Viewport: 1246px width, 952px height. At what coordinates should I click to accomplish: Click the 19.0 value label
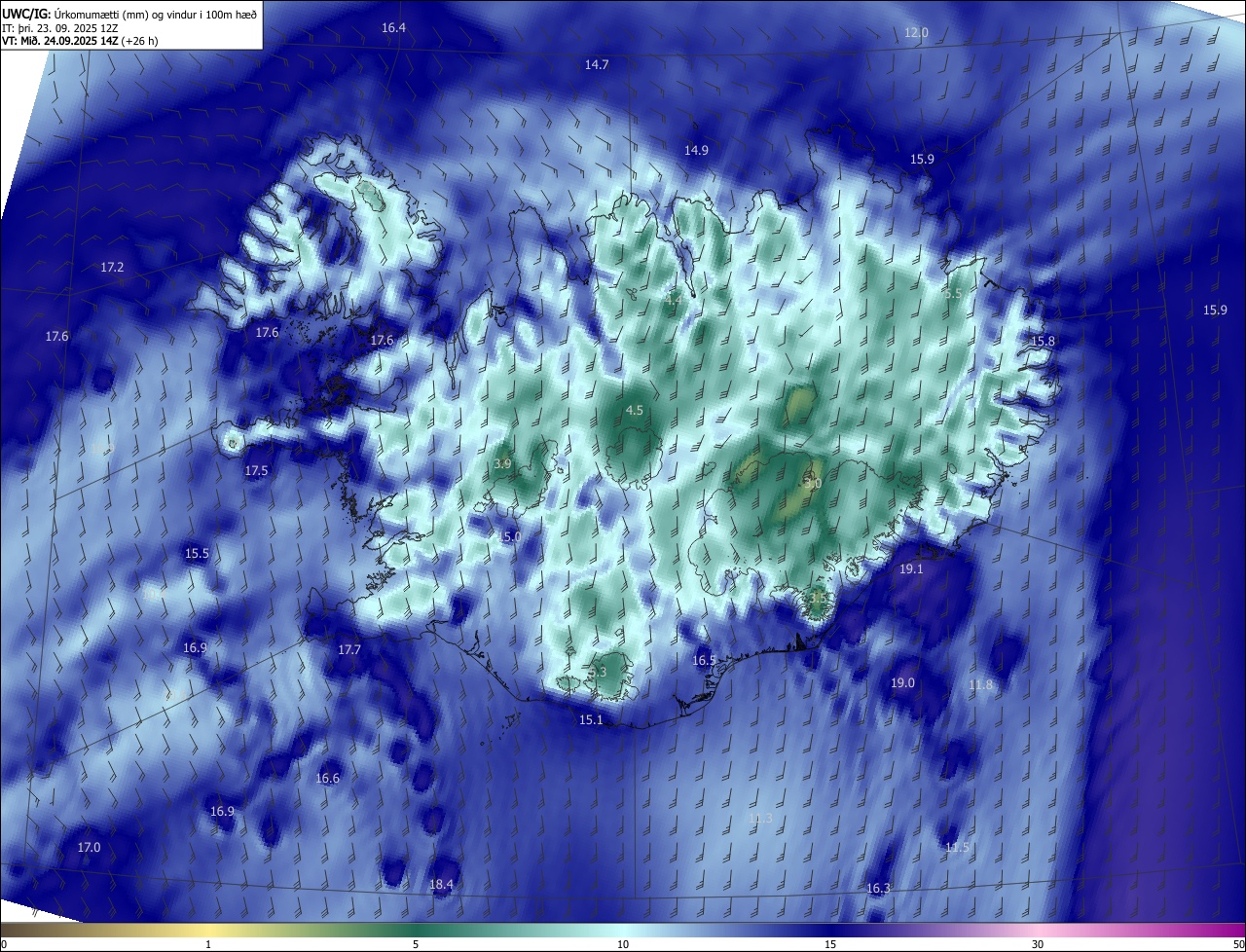pyautogui.click(x=903, y=683)
